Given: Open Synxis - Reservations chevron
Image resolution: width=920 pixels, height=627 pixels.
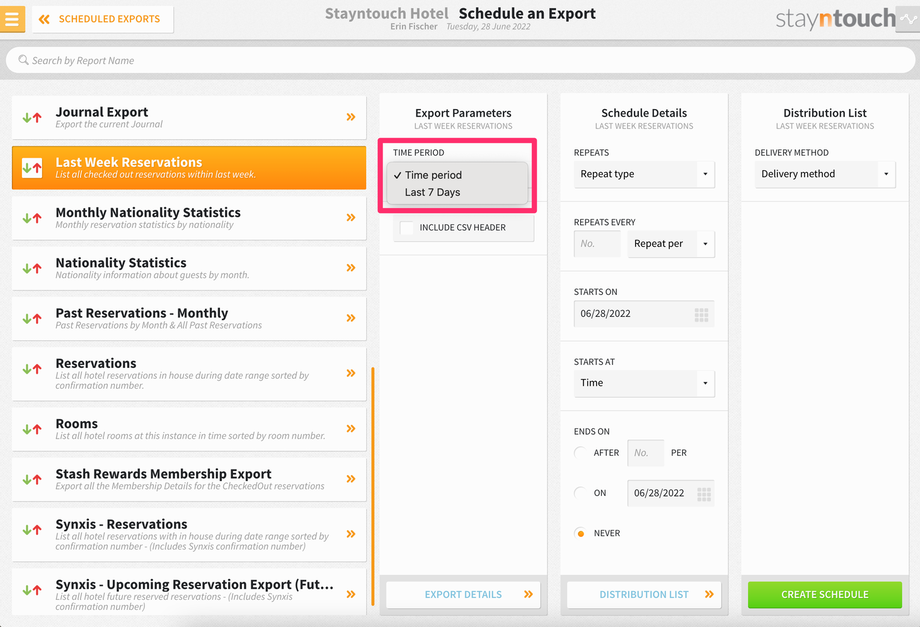Looking at the screenshot, I should (x=351, y=534).
